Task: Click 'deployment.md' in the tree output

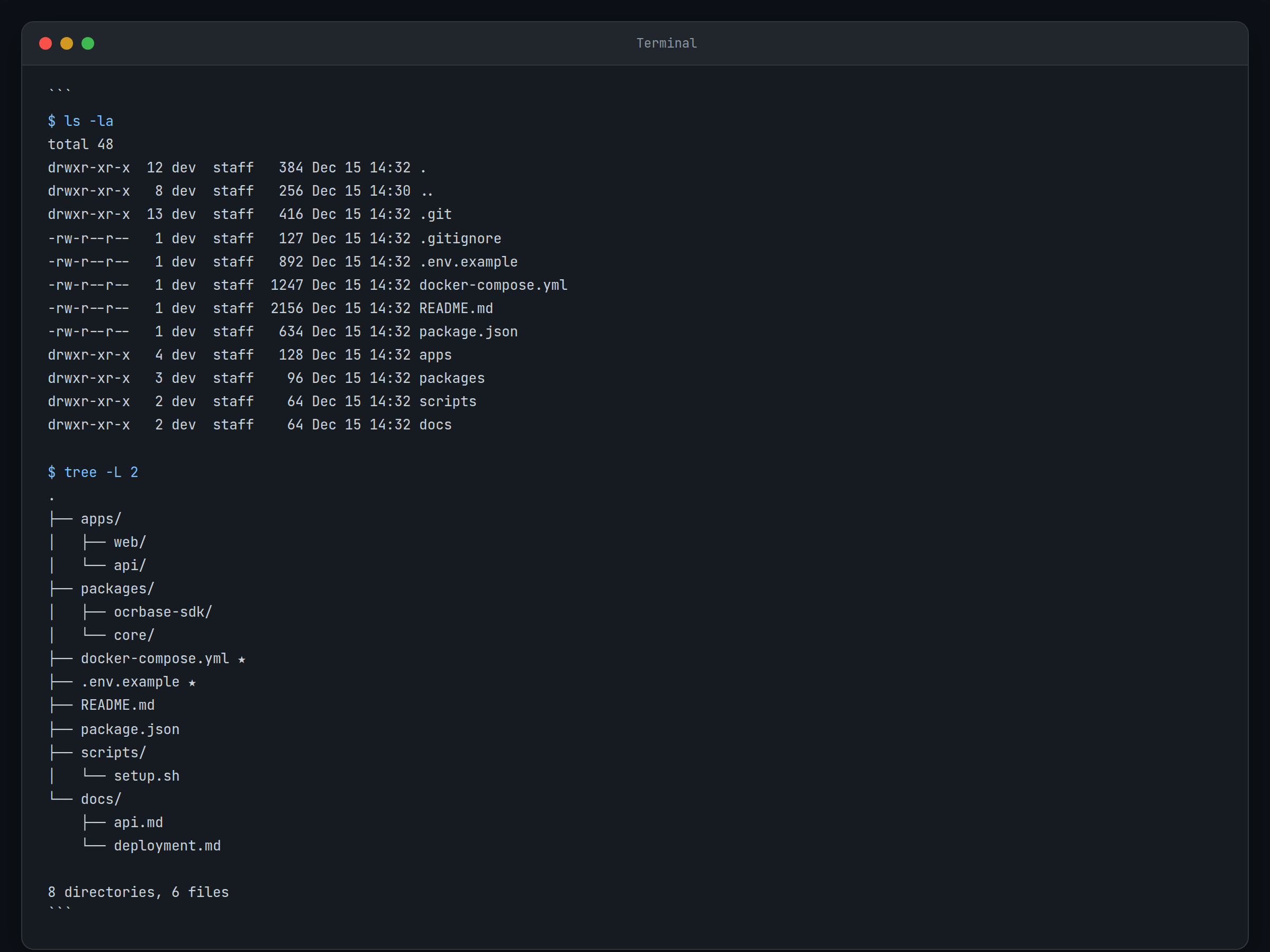Action: click(167, 846)
